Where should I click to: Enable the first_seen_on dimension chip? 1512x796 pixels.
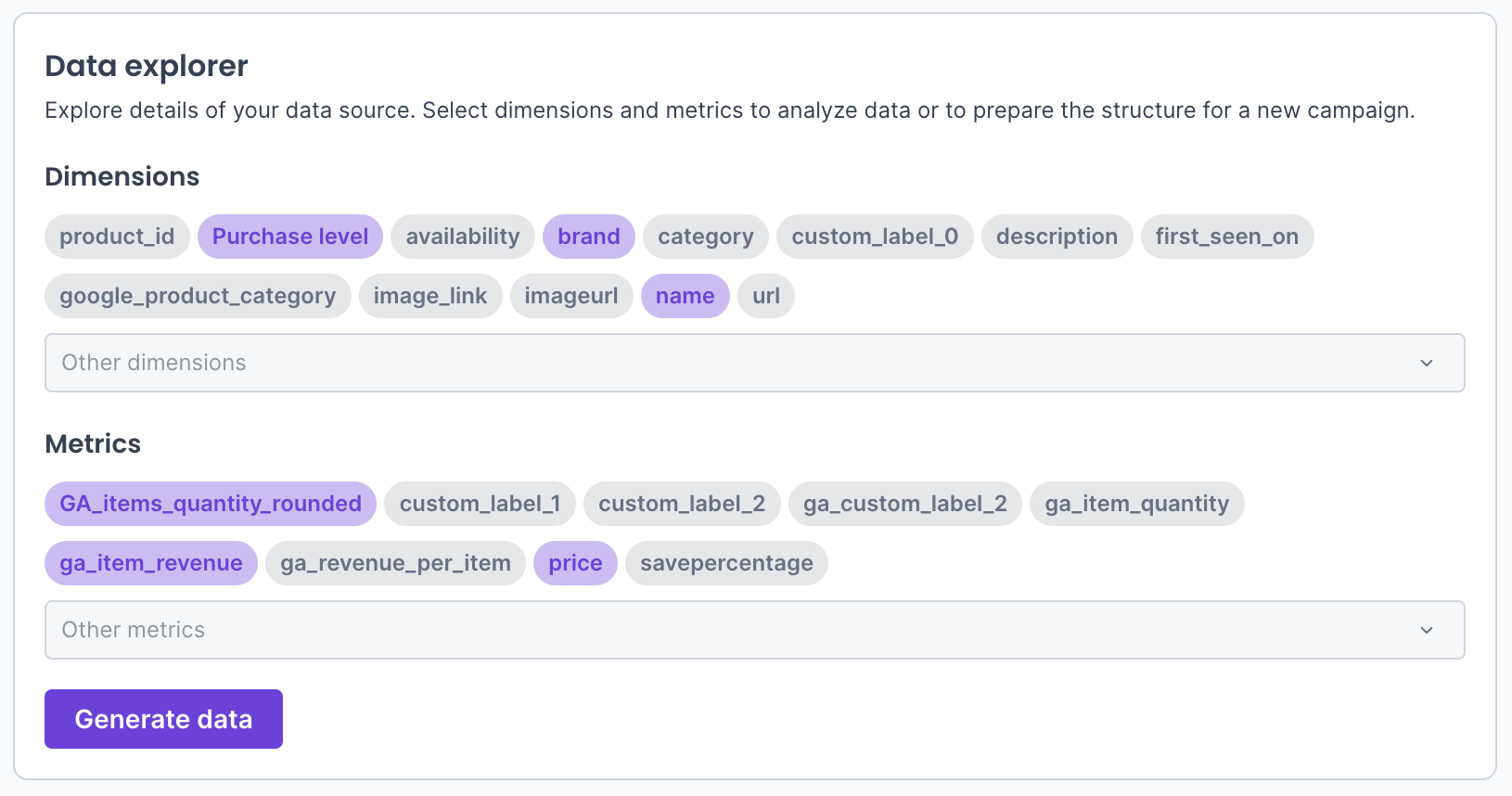(x=1226, y=237)
